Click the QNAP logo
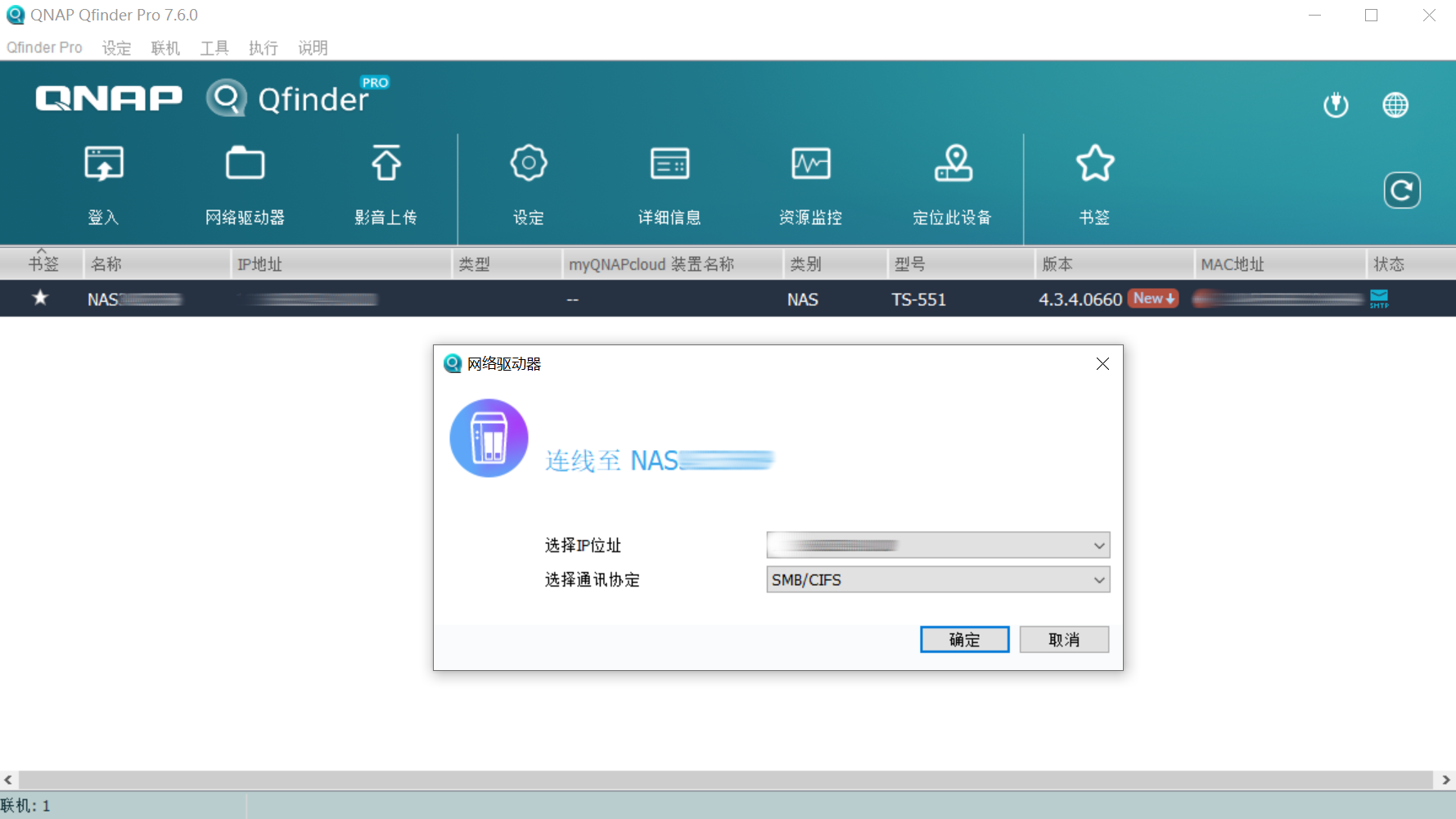This screenshot has height=819, width=1456. coord(109,98)
